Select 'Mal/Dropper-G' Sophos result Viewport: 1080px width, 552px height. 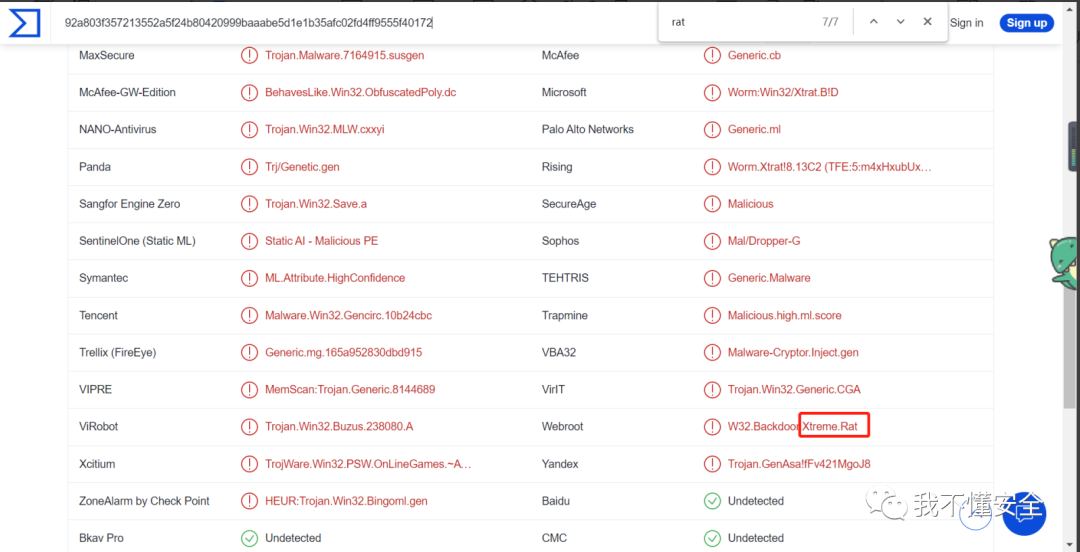click(764, 241)
